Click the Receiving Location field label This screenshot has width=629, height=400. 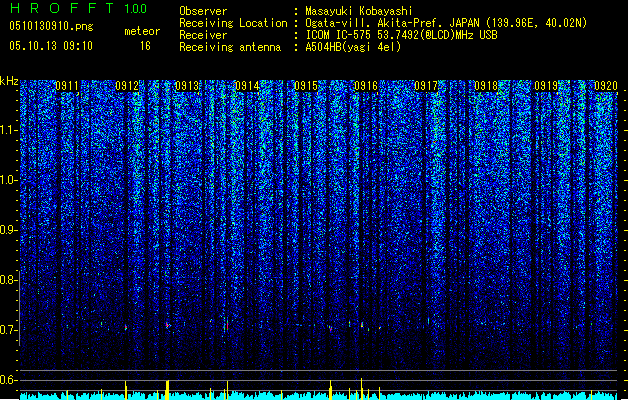(x=233, y=23)
